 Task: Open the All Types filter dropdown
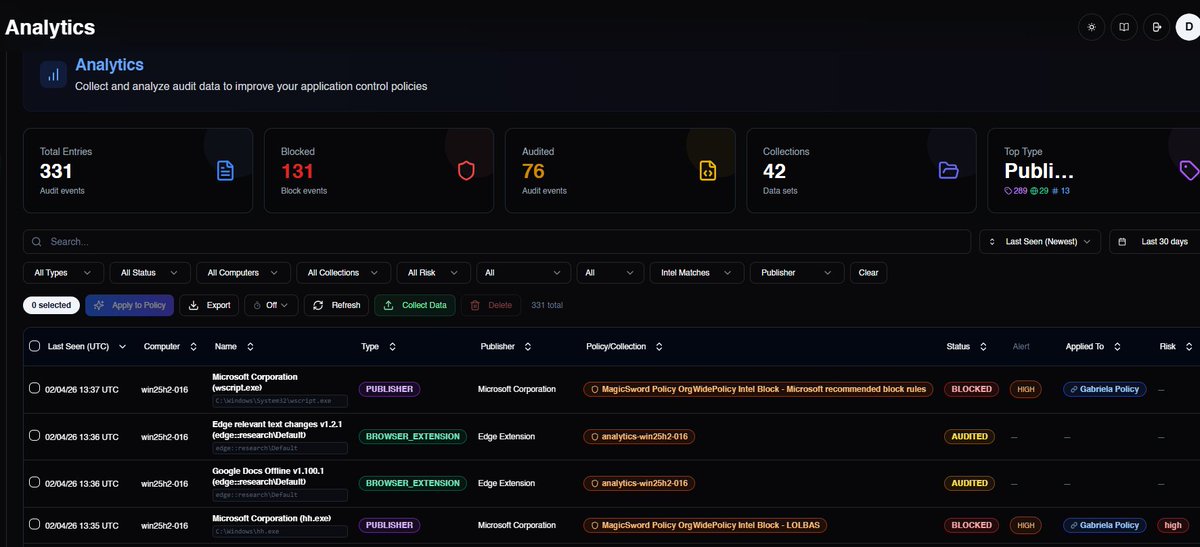[63, 272]
